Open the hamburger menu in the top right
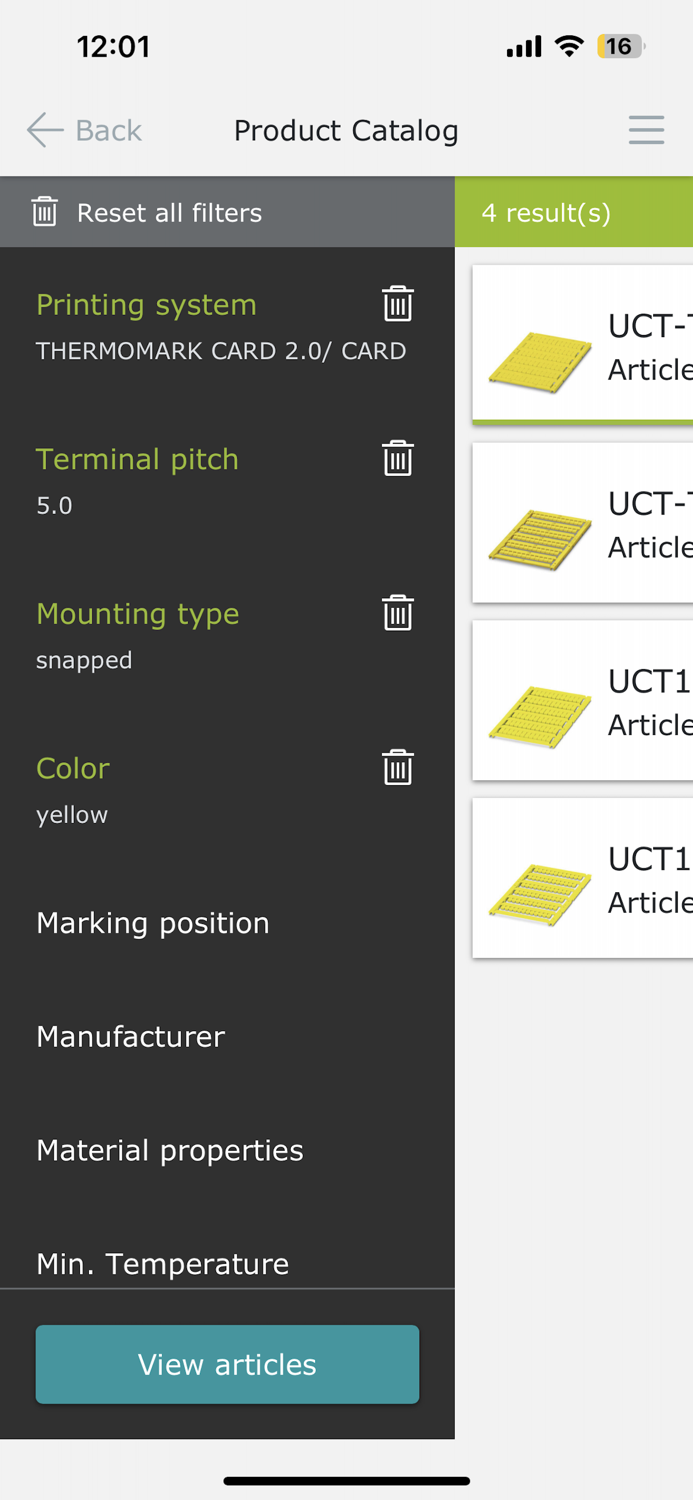 tap(647, 129)
